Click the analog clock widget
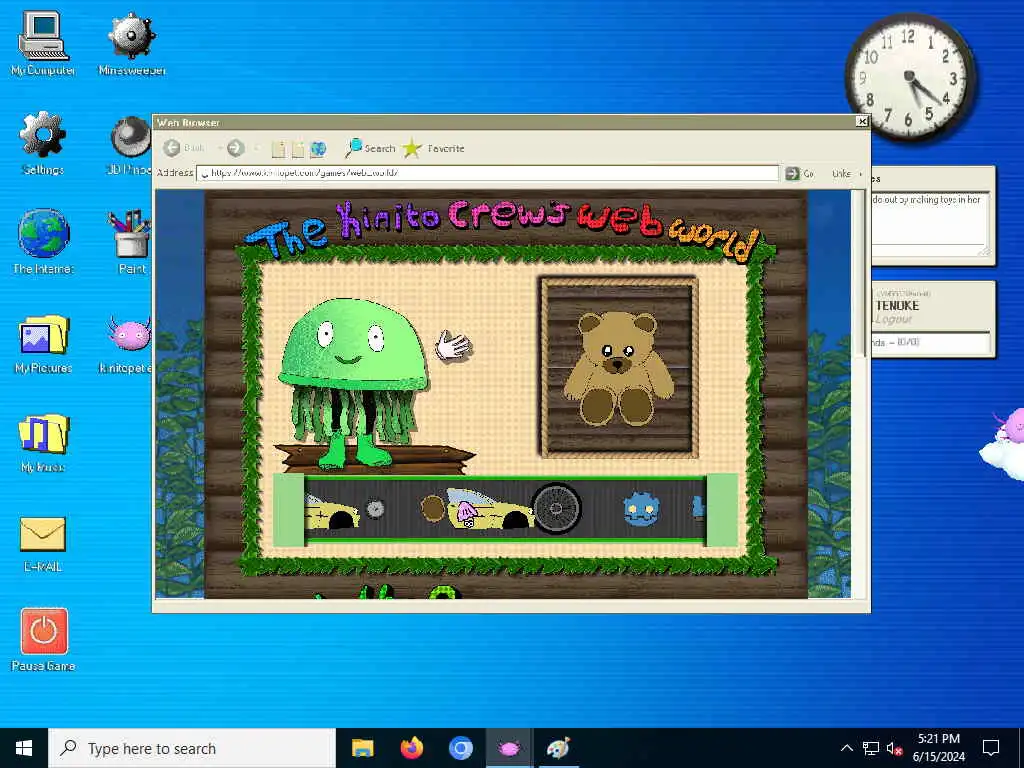 pos(910,77)
